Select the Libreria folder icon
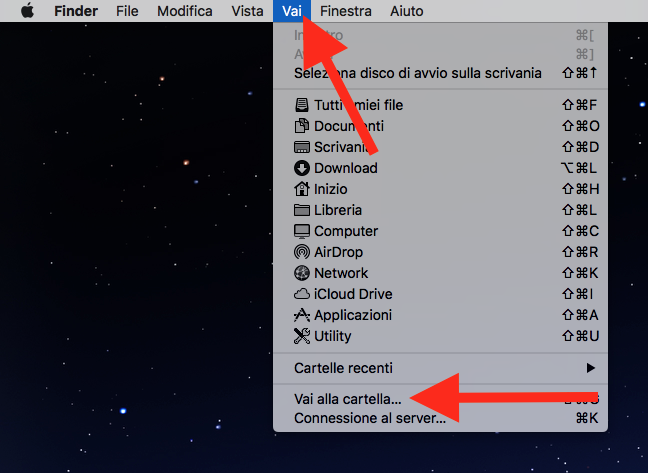Image resolution: width=648 pixels, height=473 pixels. [302, 210]
